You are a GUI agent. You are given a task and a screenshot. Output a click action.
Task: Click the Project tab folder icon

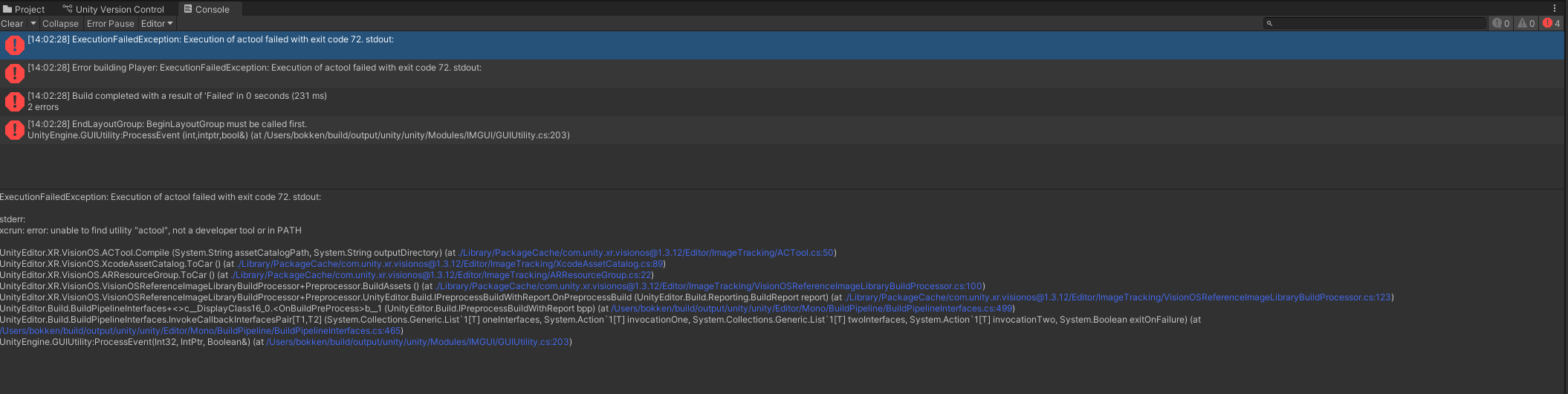(x=7, y=10)
